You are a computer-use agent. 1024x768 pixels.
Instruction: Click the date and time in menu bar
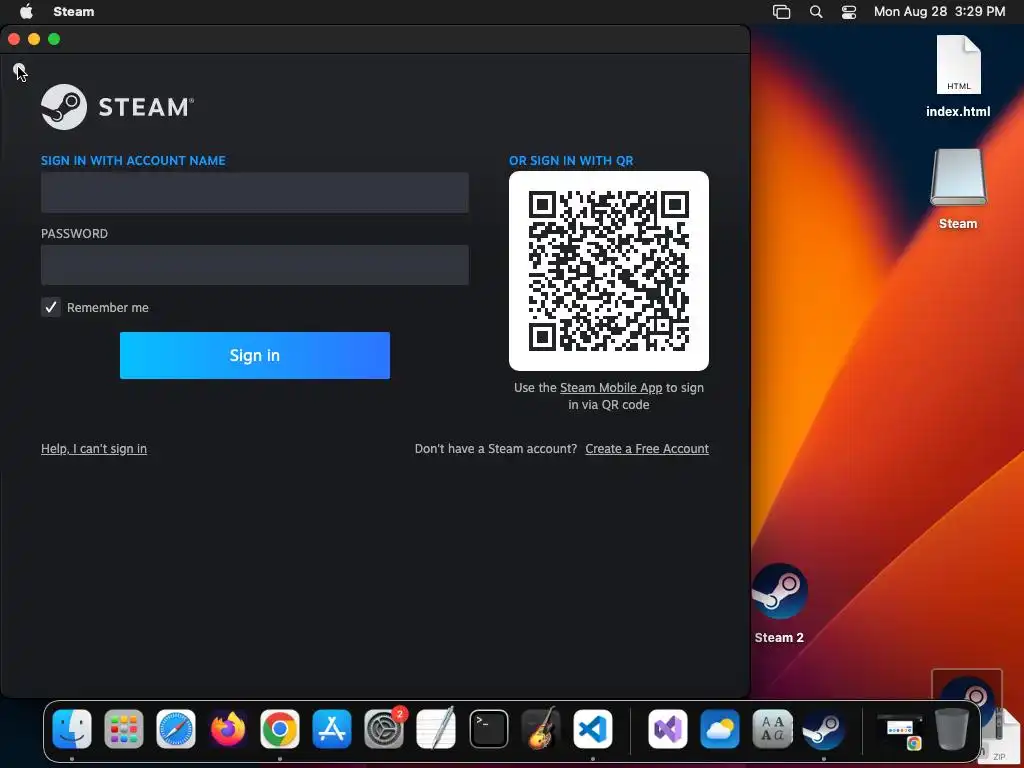pyautogui.click(x=939, y=12)
